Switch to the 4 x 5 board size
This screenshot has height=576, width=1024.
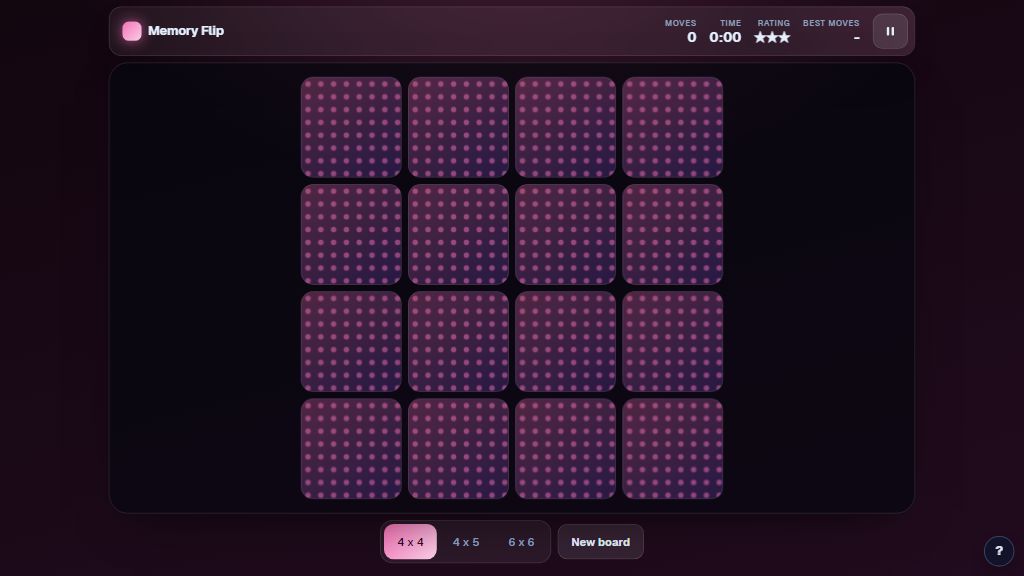click(466, 542)
